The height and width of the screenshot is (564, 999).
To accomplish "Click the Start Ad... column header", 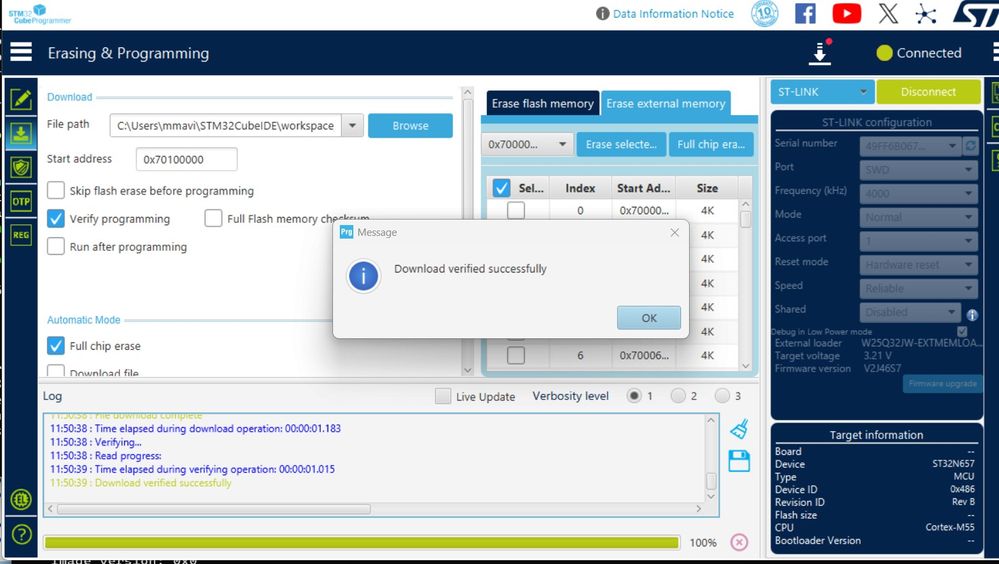I will [643, 188].
